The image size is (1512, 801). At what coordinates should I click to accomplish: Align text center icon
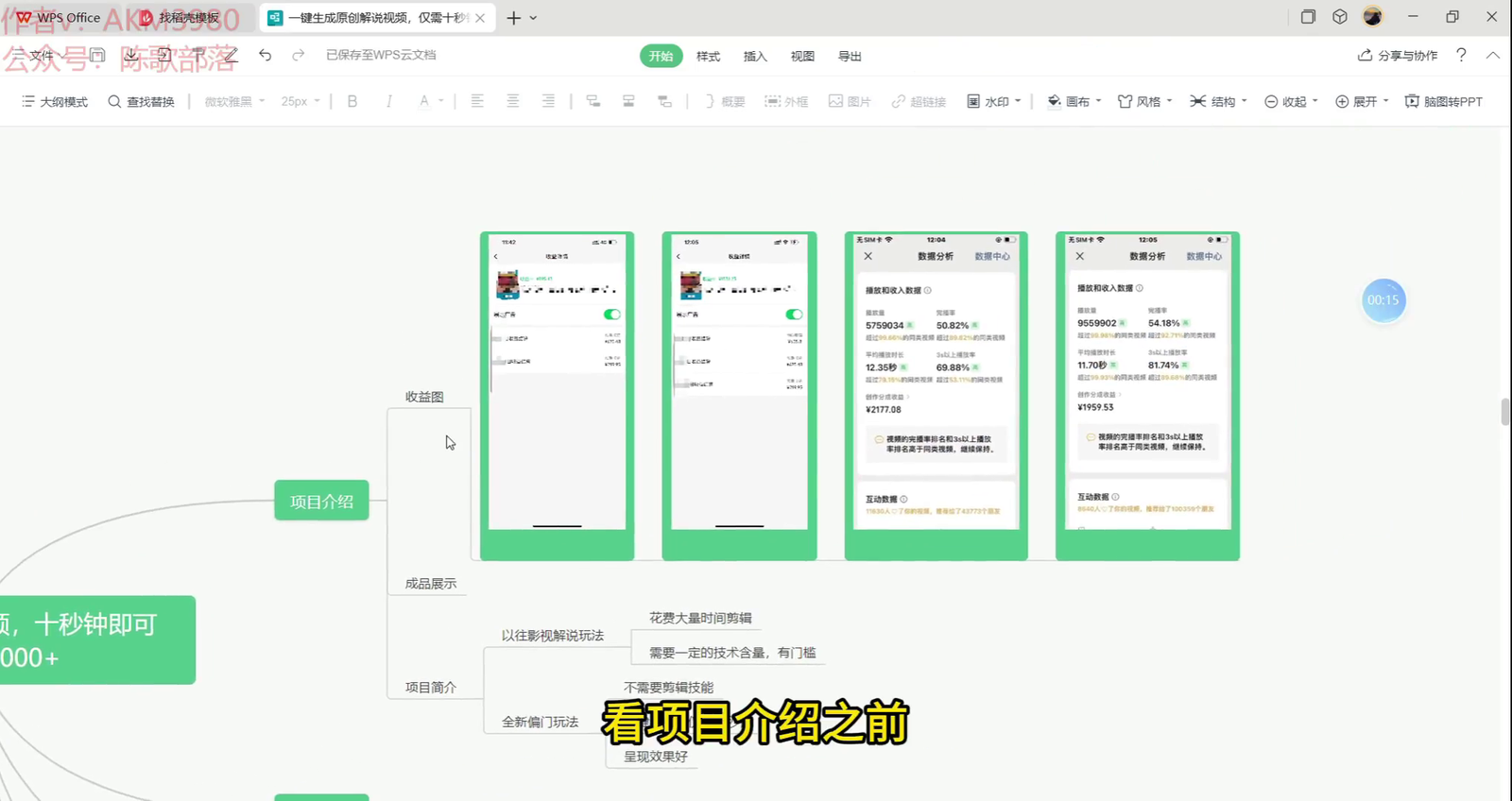513,101
